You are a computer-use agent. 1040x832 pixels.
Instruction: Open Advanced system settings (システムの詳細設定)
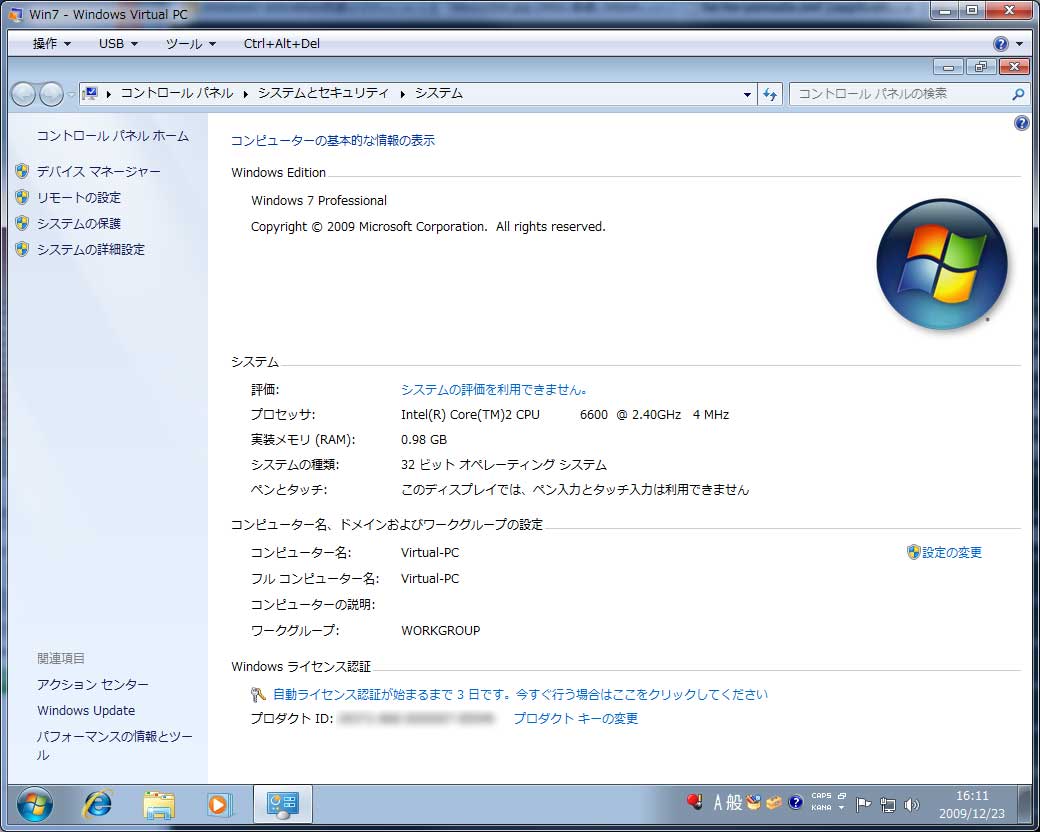(90, 249)
